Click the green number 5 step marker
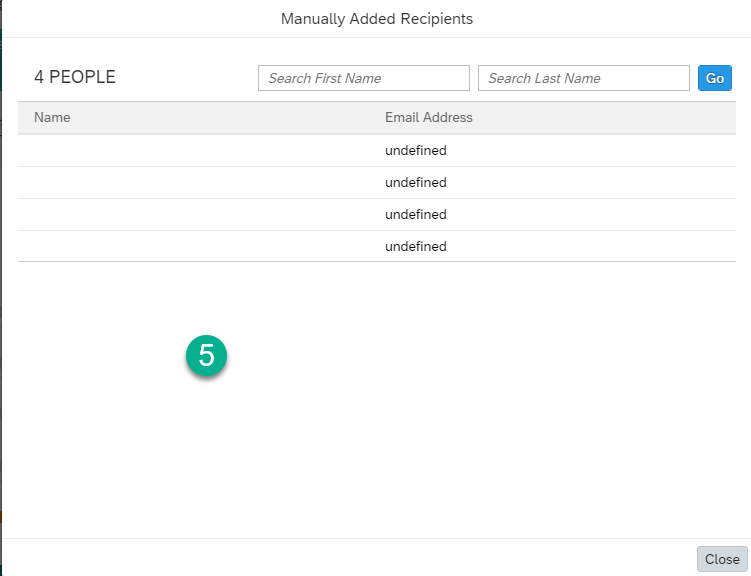The width and height of the screenshot is (751, 576). pyautogui.click(x=206, y=355)
